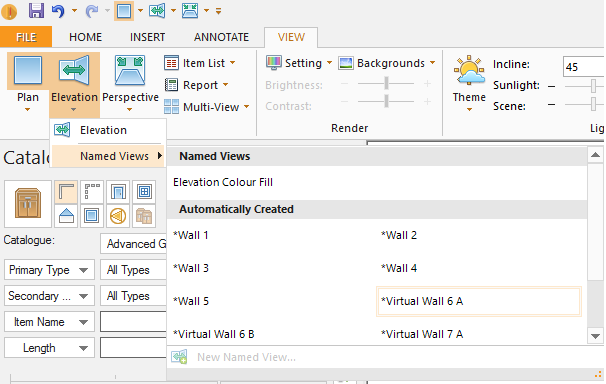Choose Elevation from the dropdown menu
Viewport: 606px width, 384px height.
108,130
